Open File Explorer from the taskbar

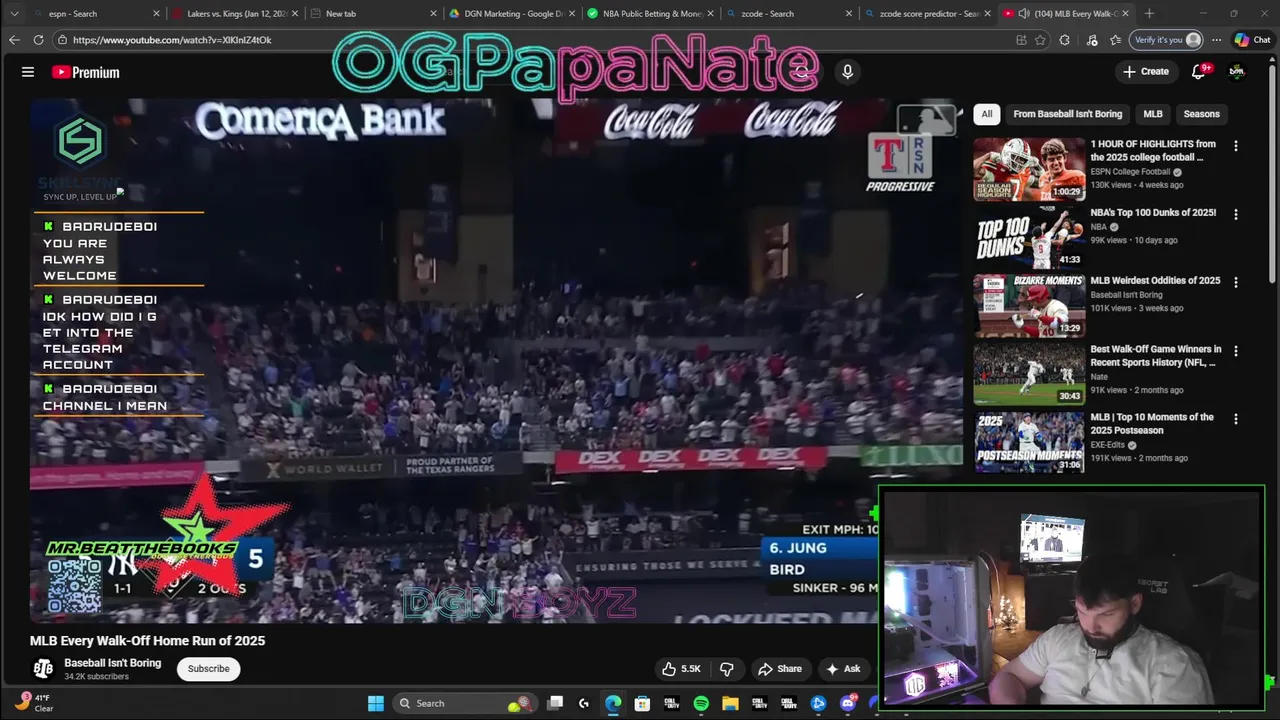tap(730, 703)
